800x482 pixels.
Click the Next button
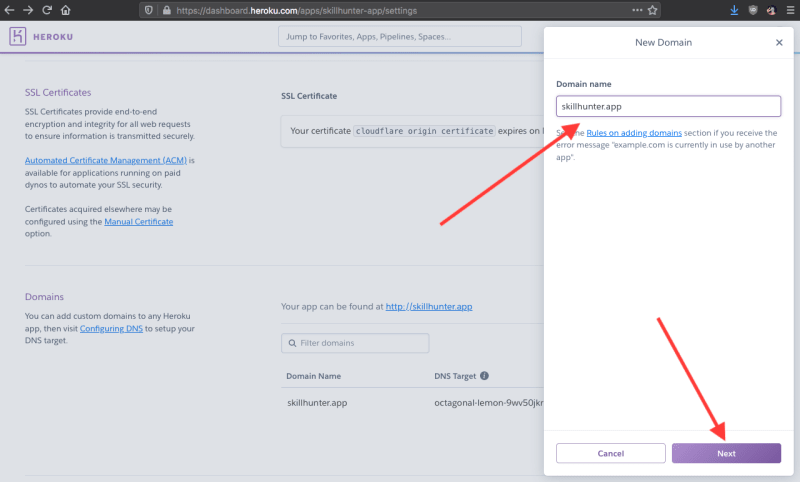[x=727, y=453]
